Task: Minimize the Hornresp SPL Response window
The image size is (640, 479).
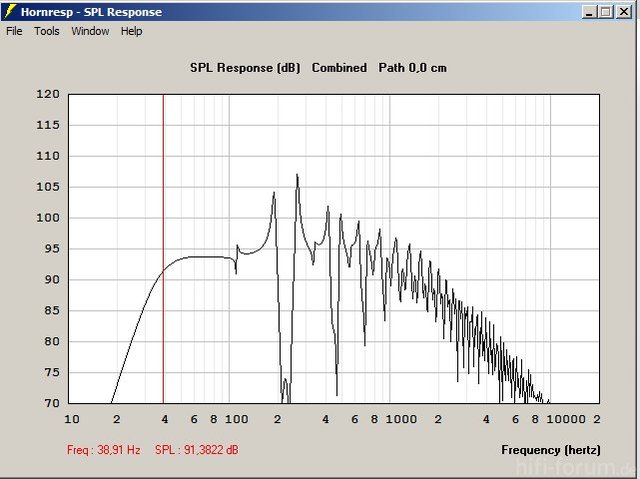Action: [589, 12]
